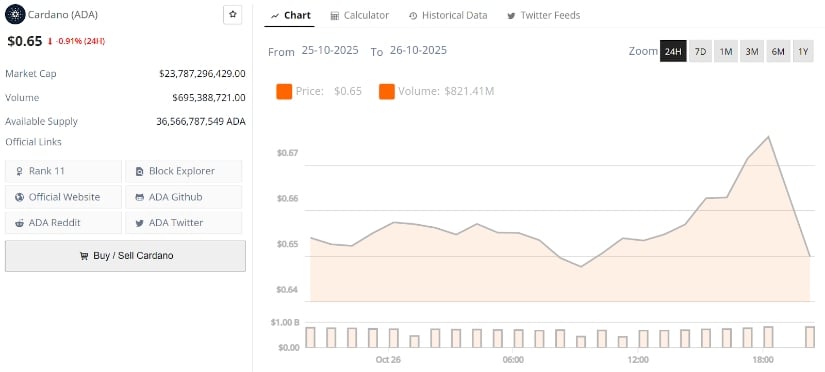Screen dimensions: 825x372
Task: Open the Historical Data tab
Action: coord(448,16)
